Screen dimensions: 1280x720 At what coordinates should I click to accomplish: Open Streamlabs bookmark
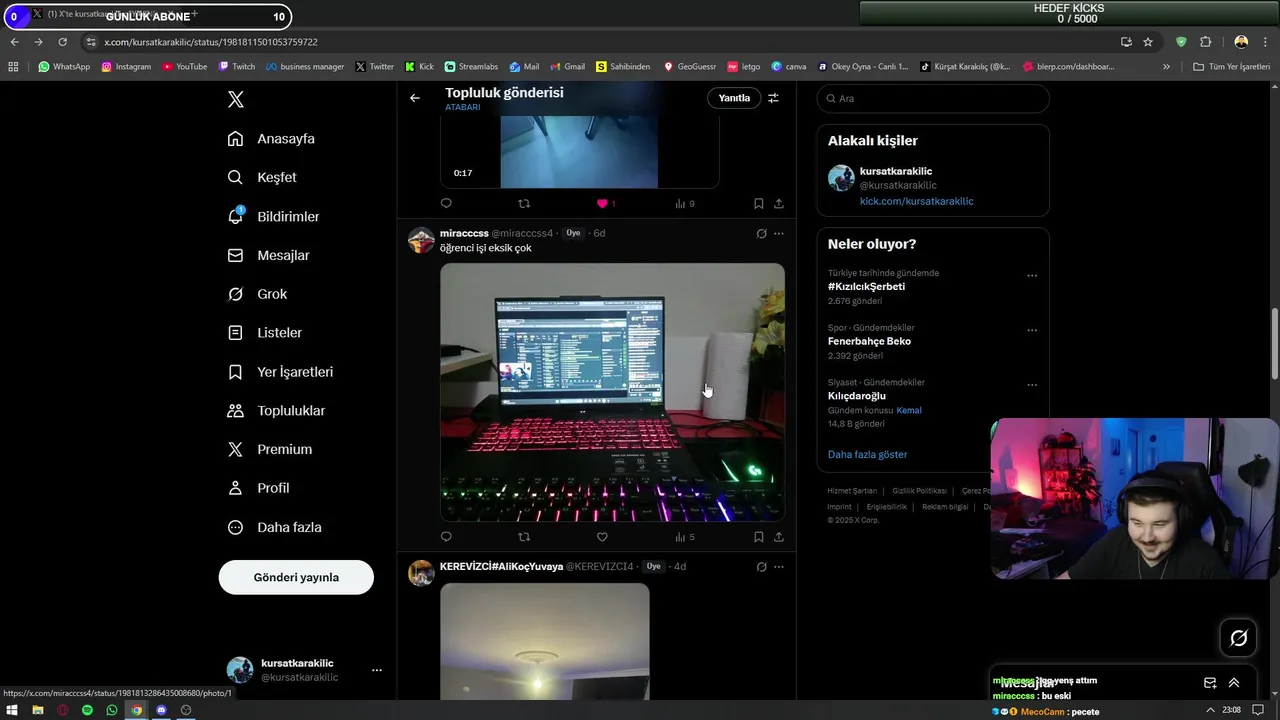click(471, 67)
